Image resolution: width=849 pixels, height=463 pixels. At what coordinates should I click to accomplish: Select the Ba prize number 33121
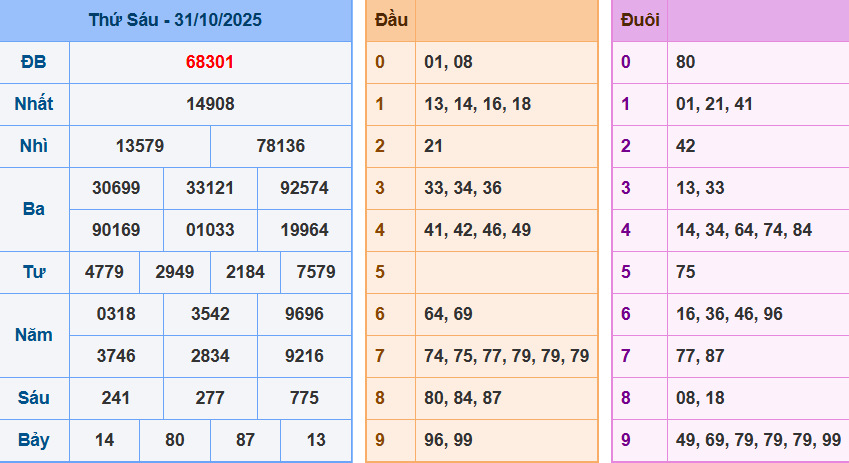210,188
